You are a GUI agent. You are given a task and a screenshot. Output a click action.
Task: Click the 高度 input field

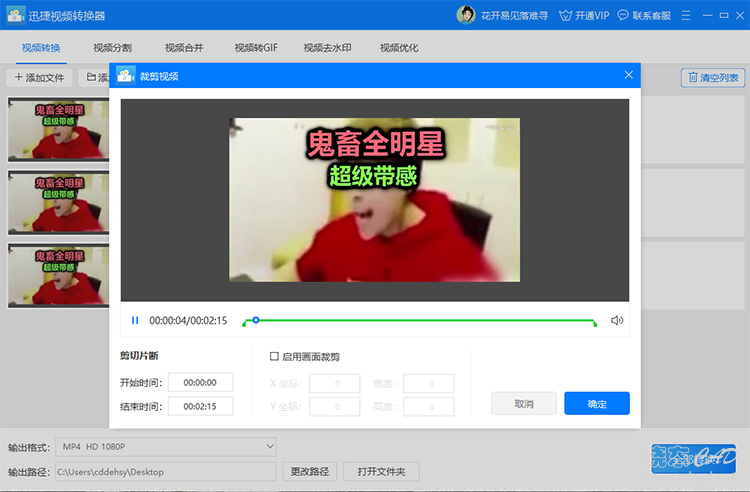(x=429, y=407)
